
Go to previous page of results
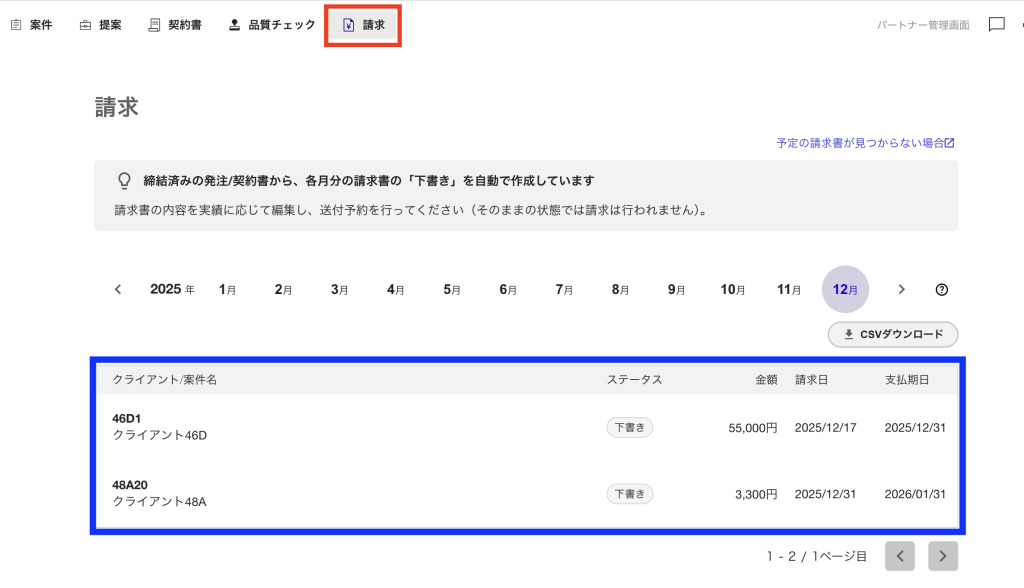click(900, 556)
